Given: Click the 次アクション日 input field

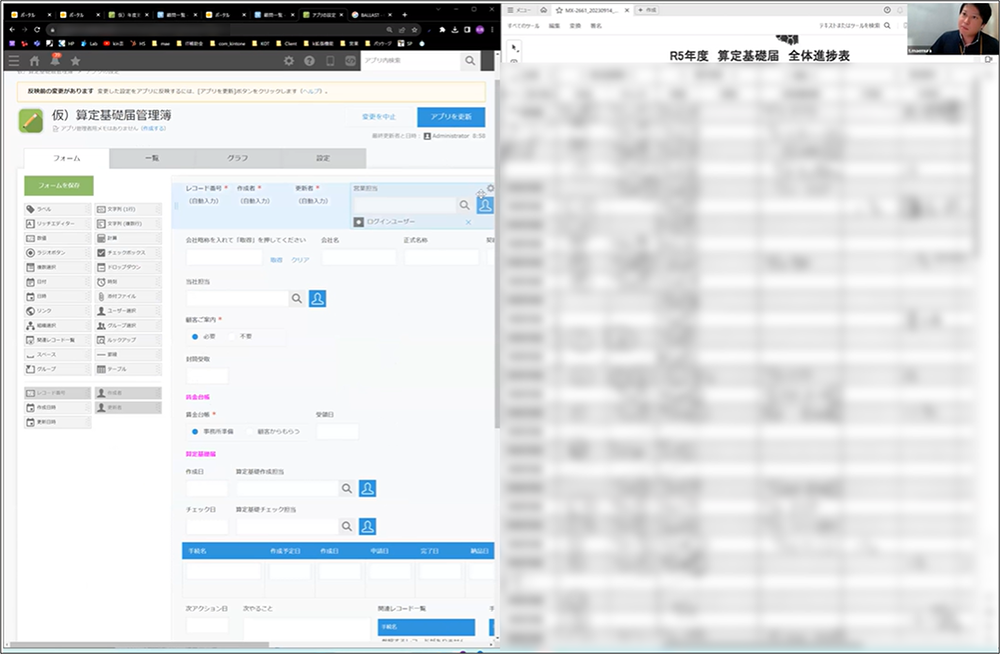Looking at the screenshot, I should point(207,625).
